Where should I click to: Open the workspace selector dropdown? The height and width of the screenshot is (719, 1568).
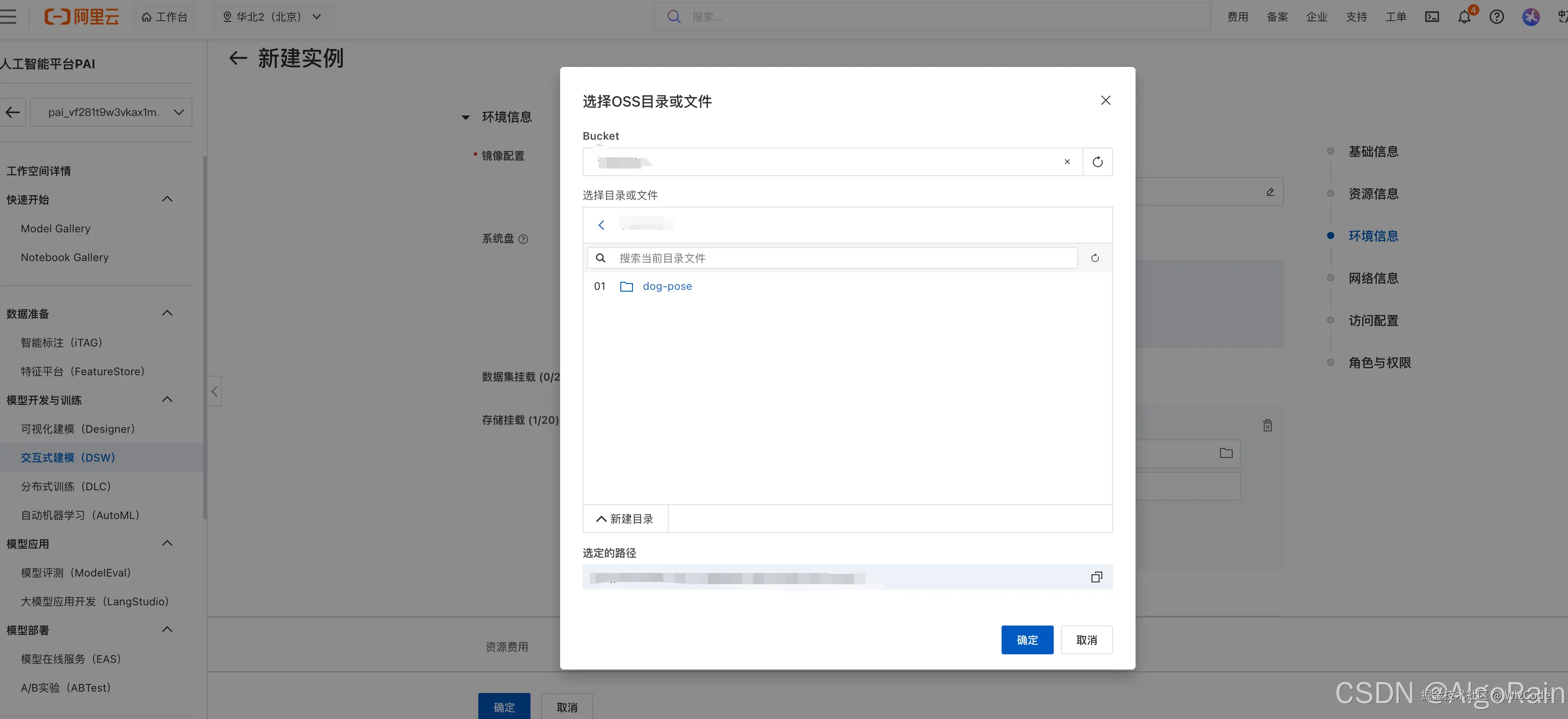tap(111, 112)
